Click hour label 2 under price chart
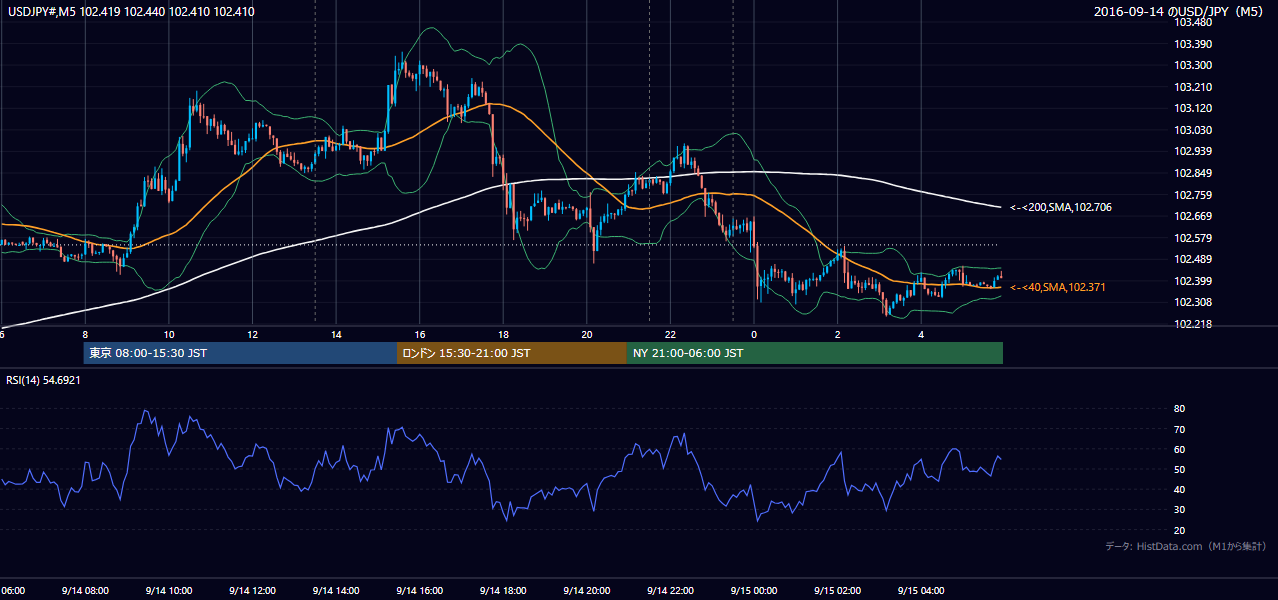Image resolution: width=1278 pixels, height=600 pixels. (x=838, y=334)
